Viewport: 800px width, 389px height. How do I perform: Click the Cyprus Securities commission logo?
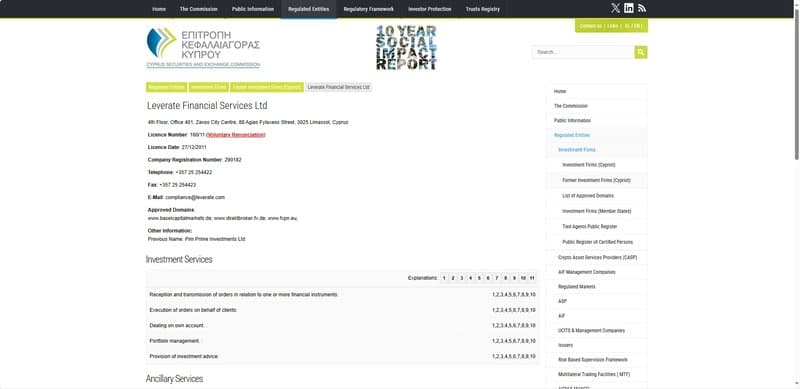click(x=203, y=48)
